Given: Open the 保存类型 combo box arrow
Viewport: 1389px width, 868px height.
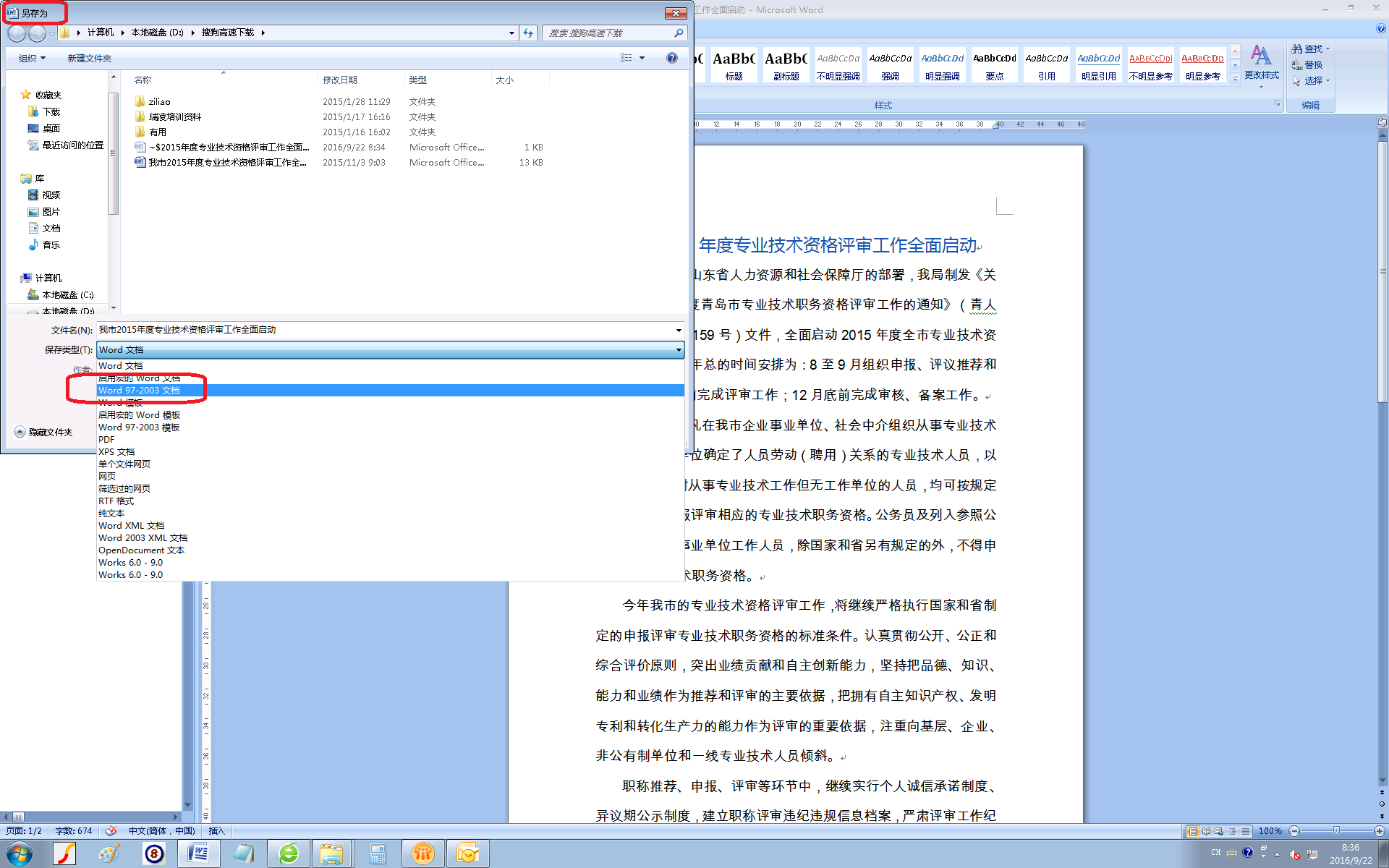Looking at the screenshot, I should tap(678, 350).
